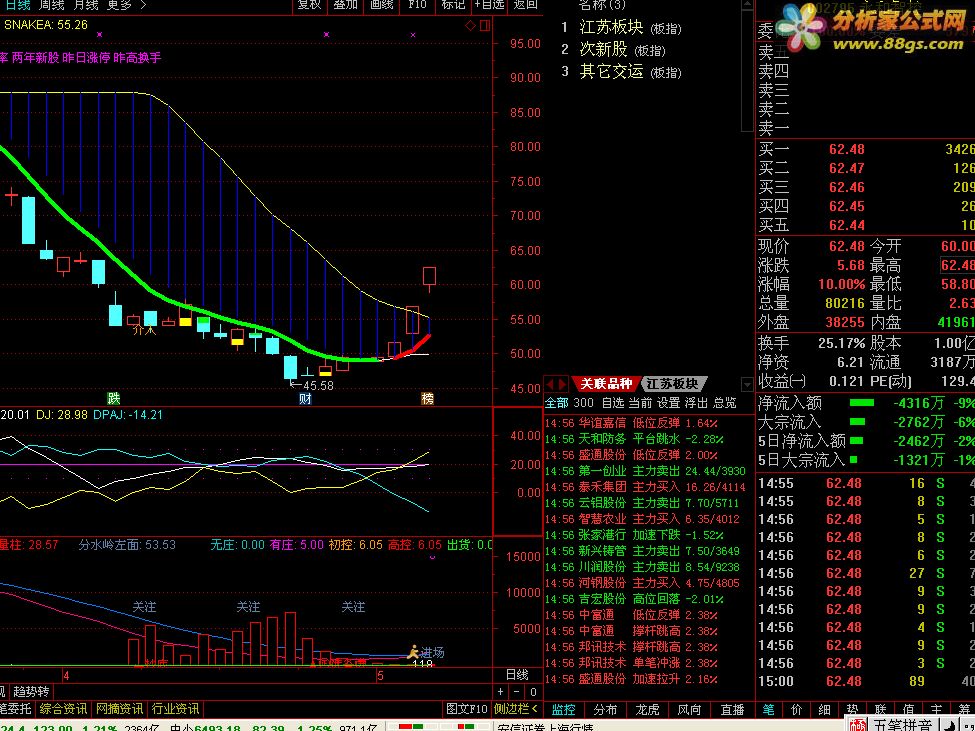Open the 风向 bottom tab
Screen dimensions: 975x731
[689, 709]
